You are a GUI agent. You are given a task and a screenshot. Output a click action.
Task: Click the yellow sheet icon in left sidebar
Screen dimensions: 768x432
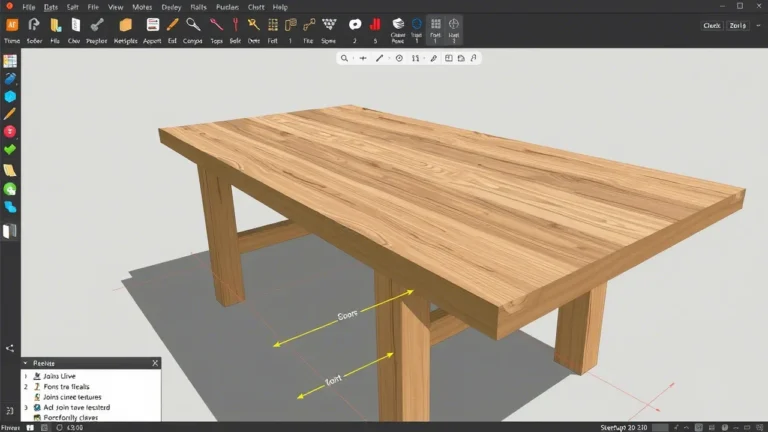(x=10, y=170)
